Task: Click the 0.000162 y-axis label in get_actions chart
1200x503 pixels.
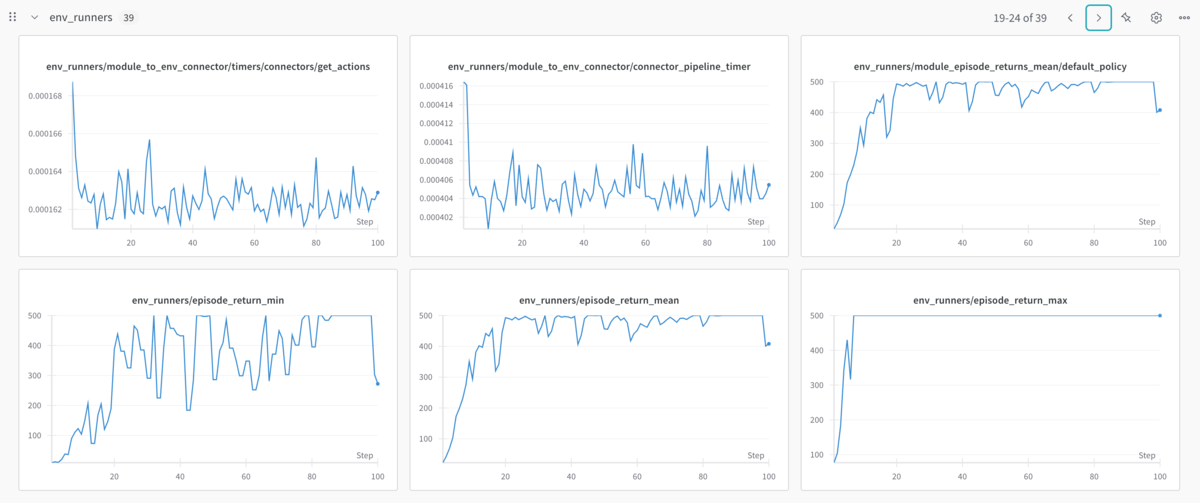Action: point(44,210)
